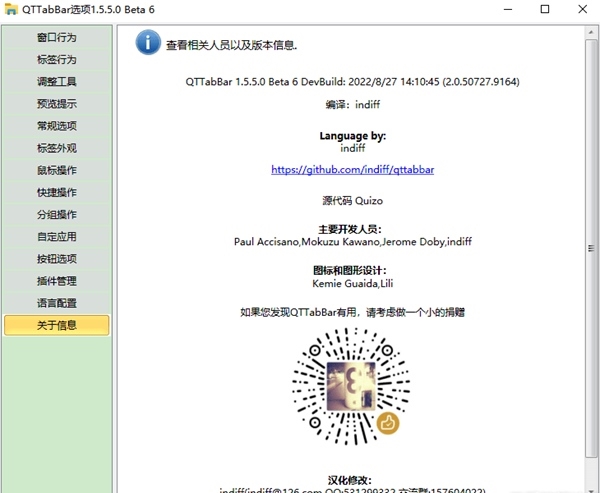Go to 语言配置 language settings
Image resolution: width=600 pixels, height=493 pixels.
point(57,303)
